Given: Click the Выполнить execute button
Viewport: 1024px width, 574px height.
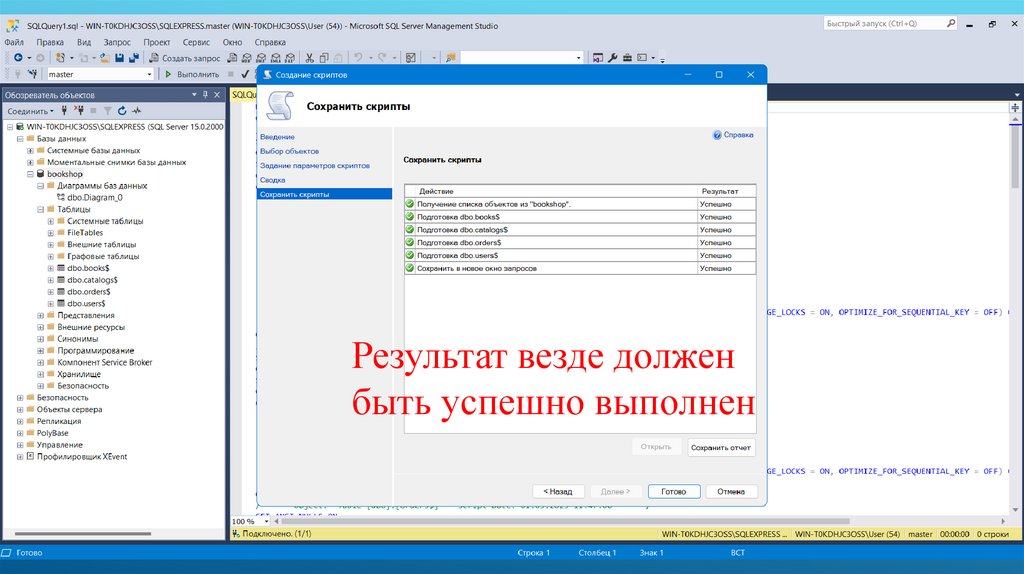Looking at the screenshot, I should [192, 74].
